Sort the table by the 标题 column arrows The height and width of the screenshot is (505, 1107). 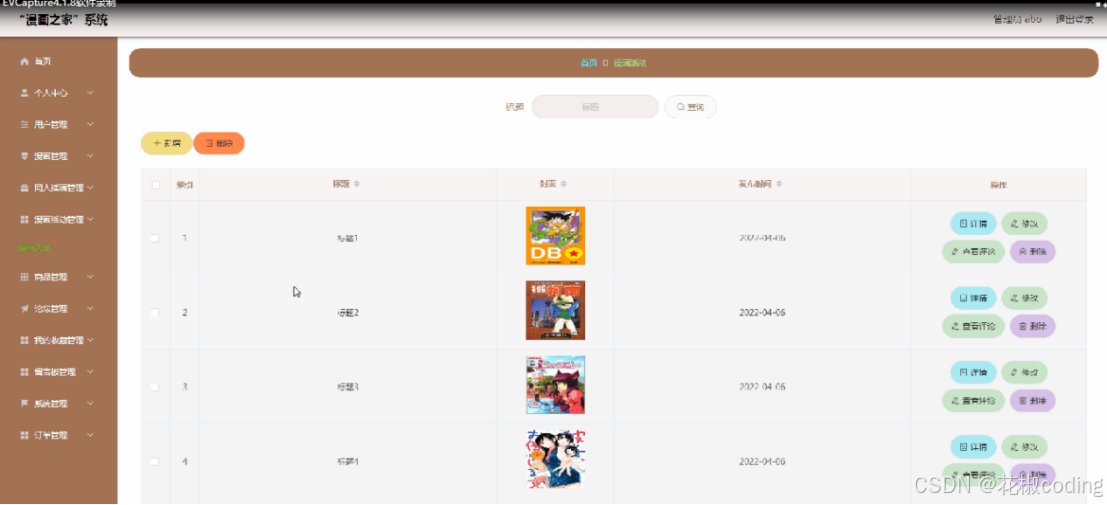357,184
